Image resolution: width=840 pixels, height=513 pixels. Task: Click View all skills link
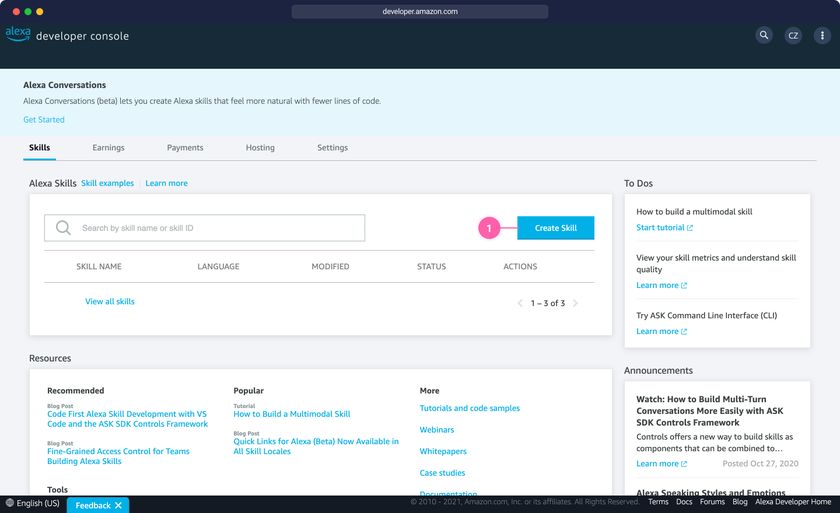110,301
